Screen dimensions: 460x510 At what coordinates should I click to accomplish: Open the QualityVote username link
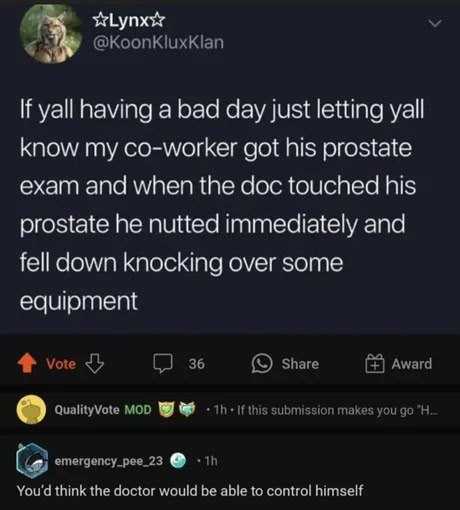87,410
